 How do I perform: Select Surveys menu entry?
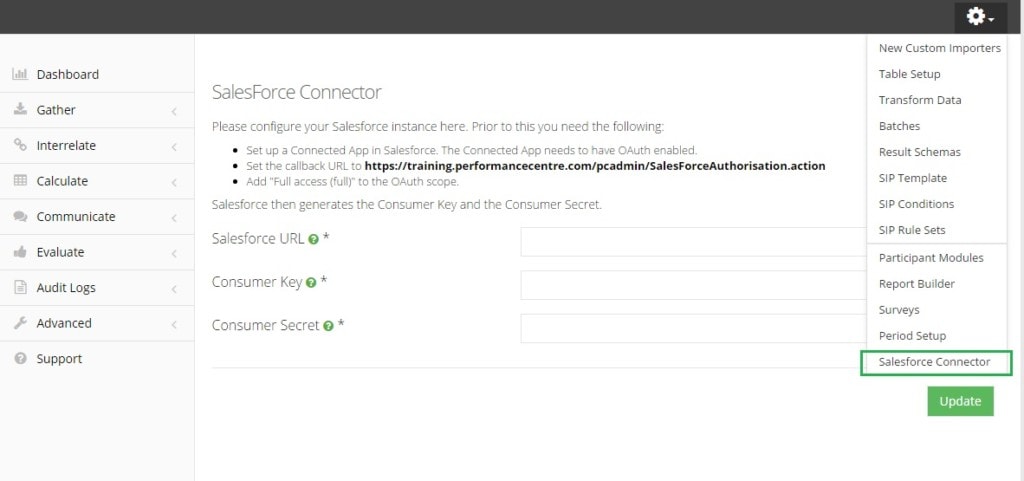(x=899, y=310)
